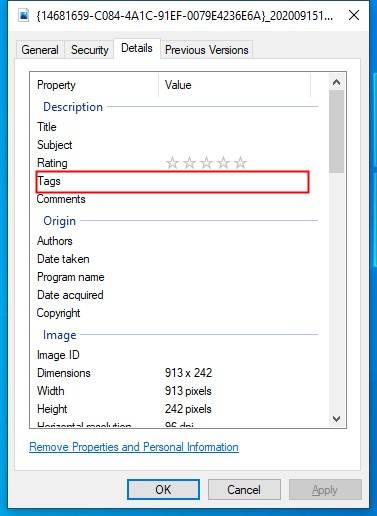Set the rating to one star

[x=172, y=163]
